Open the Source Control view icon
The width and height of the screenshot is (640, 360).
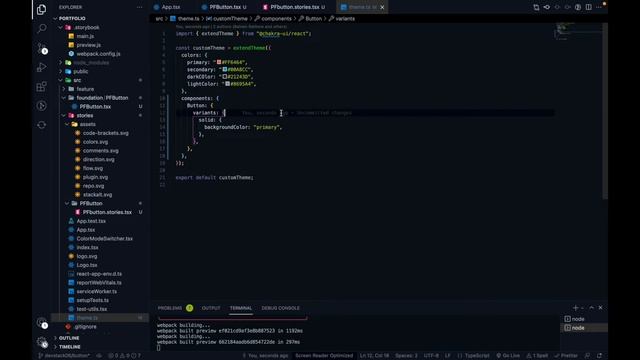point(41,48)
